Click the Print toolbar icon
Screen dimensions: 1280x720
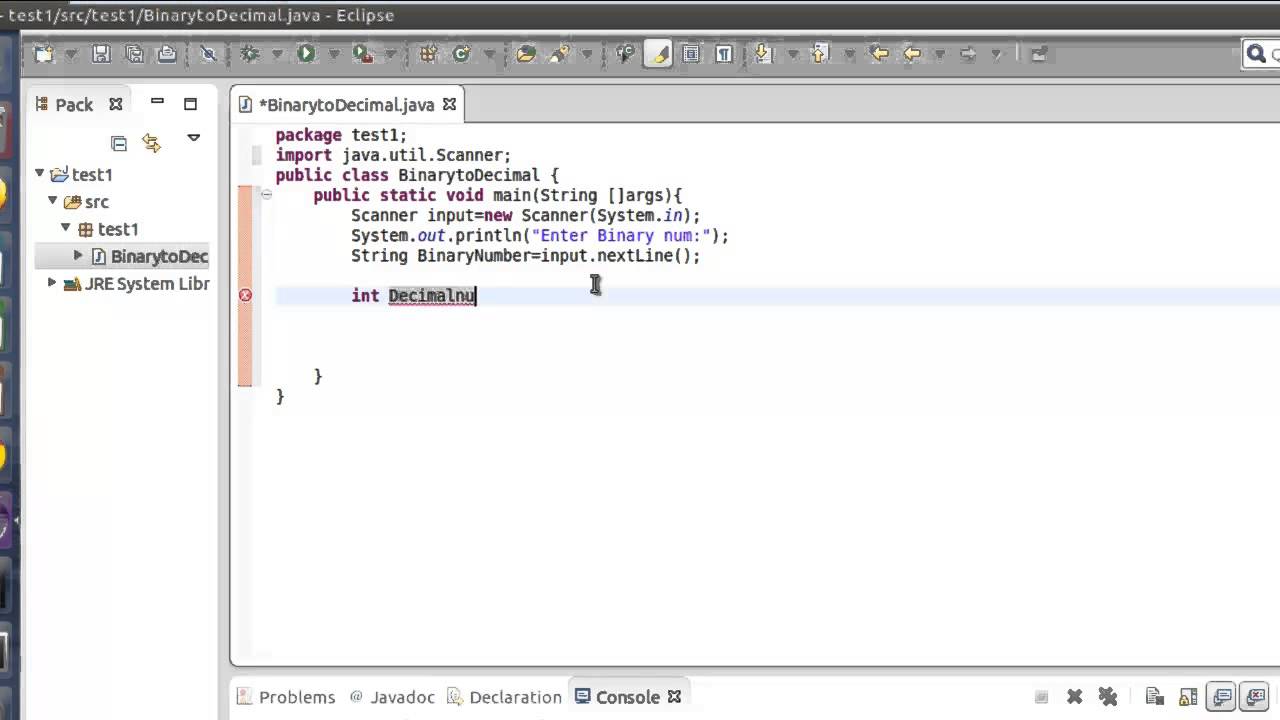click(x=167, y=54)
